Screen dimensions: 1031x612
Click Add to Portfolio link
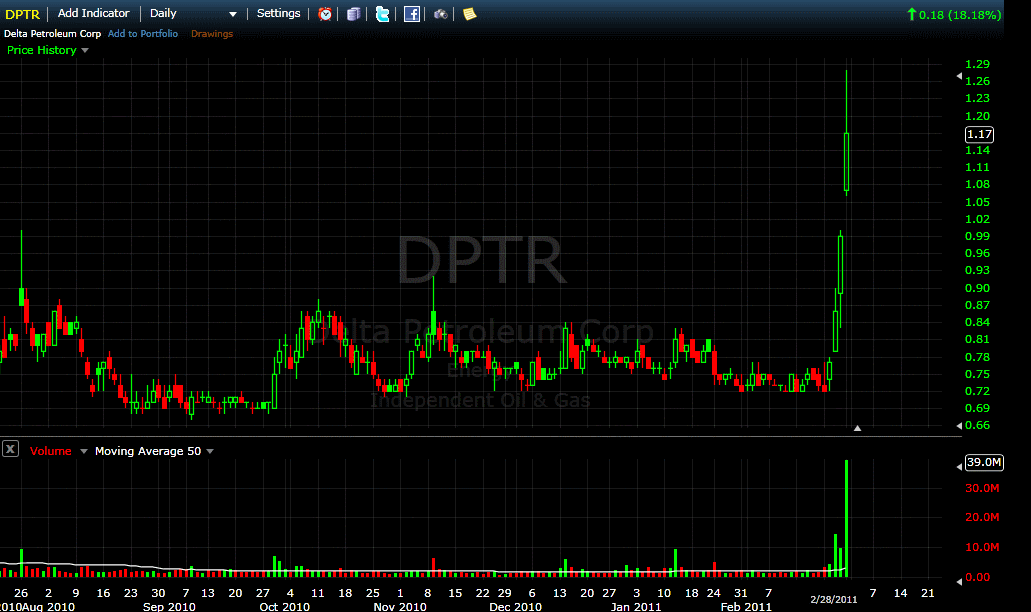click(x=143, y=34)
